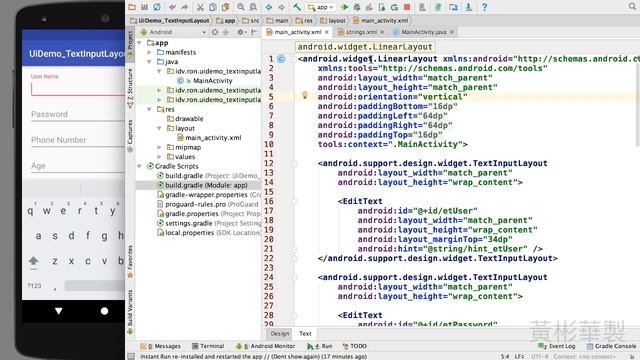Click the SDK Manager download icon
The width and height of the screenshot is (640, 360).
pos(469,7)
